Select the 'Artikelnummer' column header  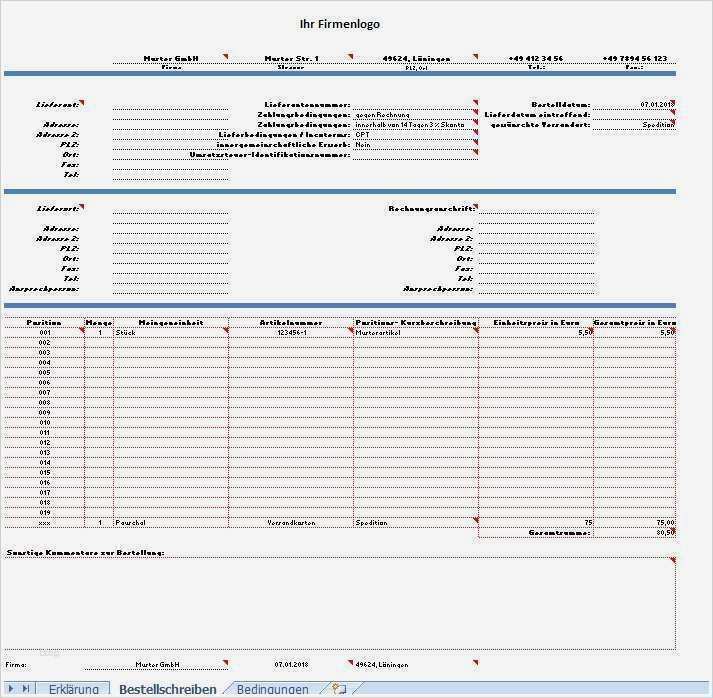291,322
